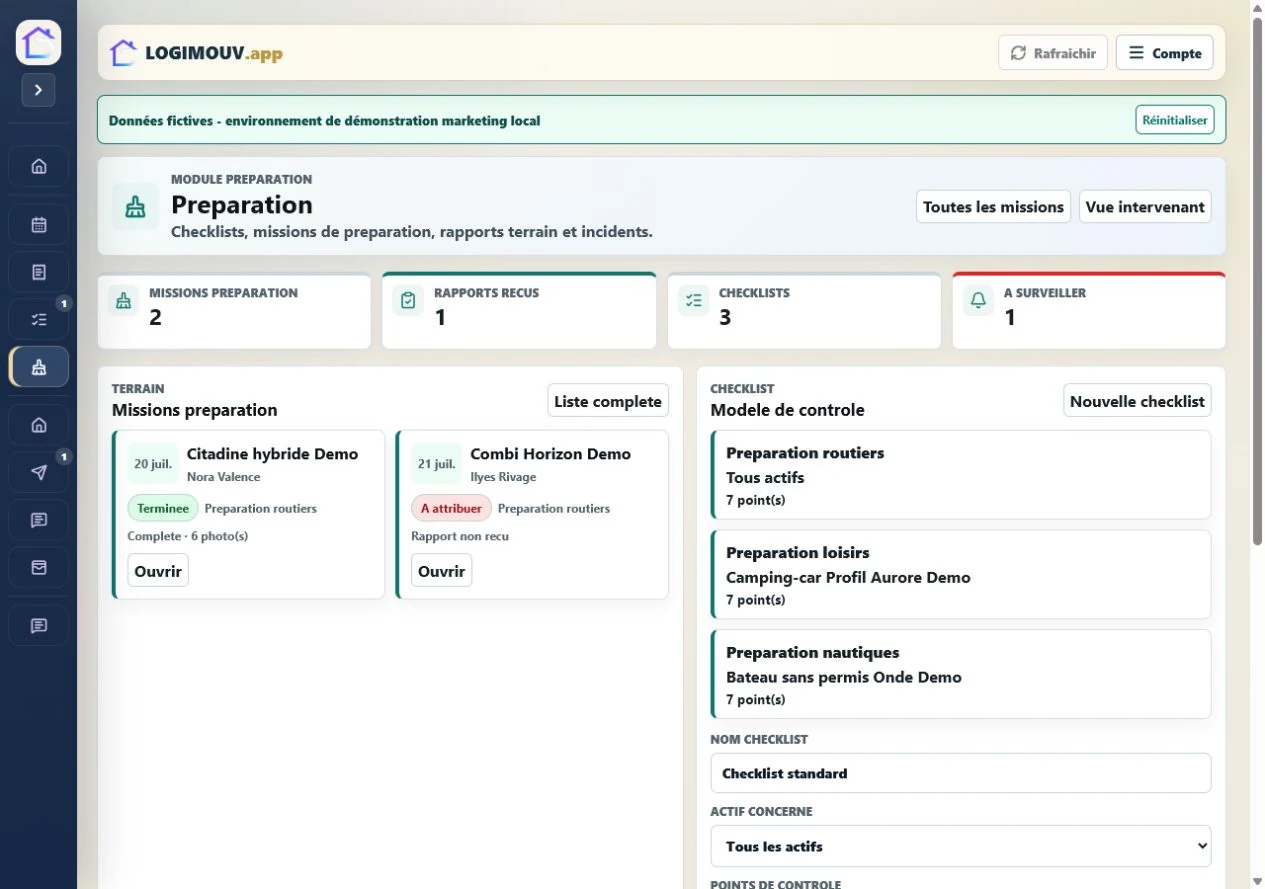Click the Checklists stat card

point(804,311)
